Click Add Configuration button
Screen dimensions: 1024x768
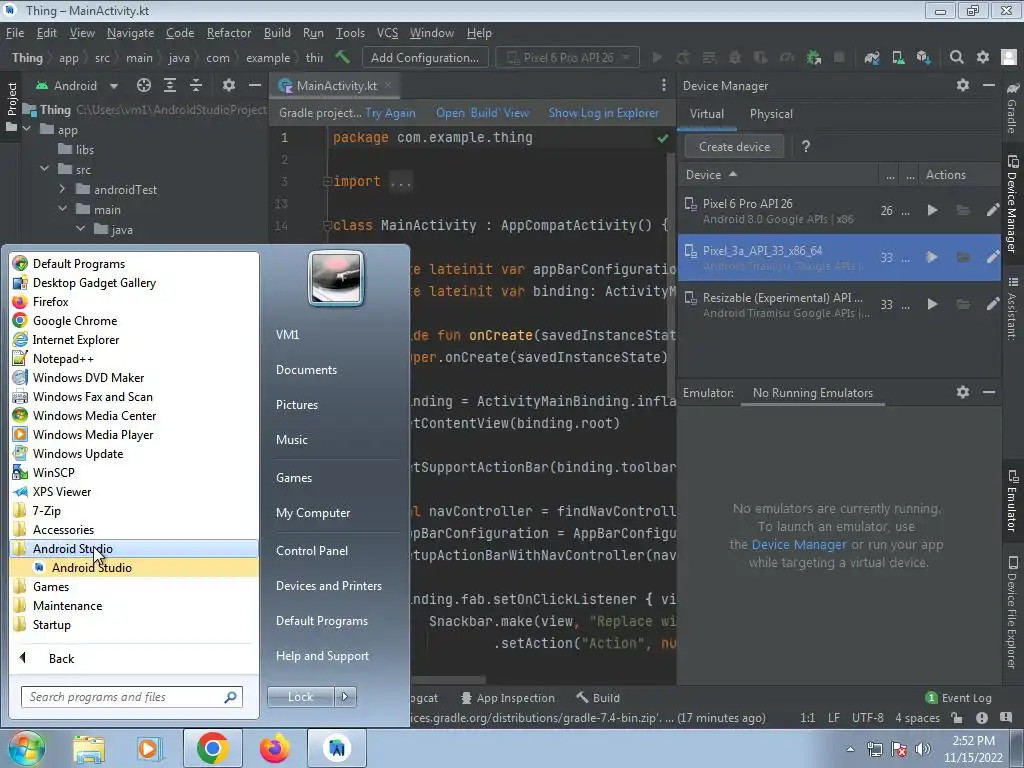click(424, 57)
